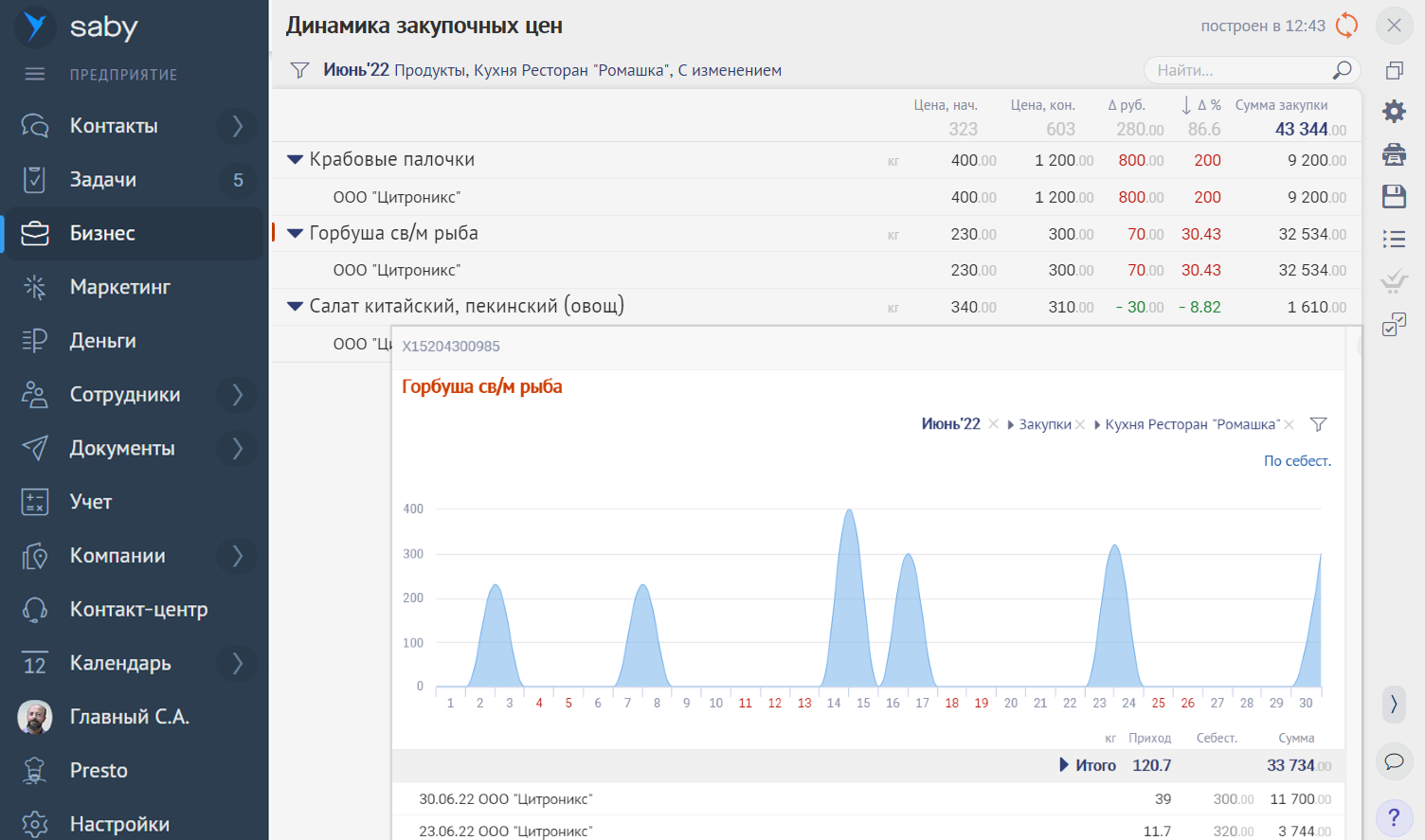Click the По себест. link

1297,461
